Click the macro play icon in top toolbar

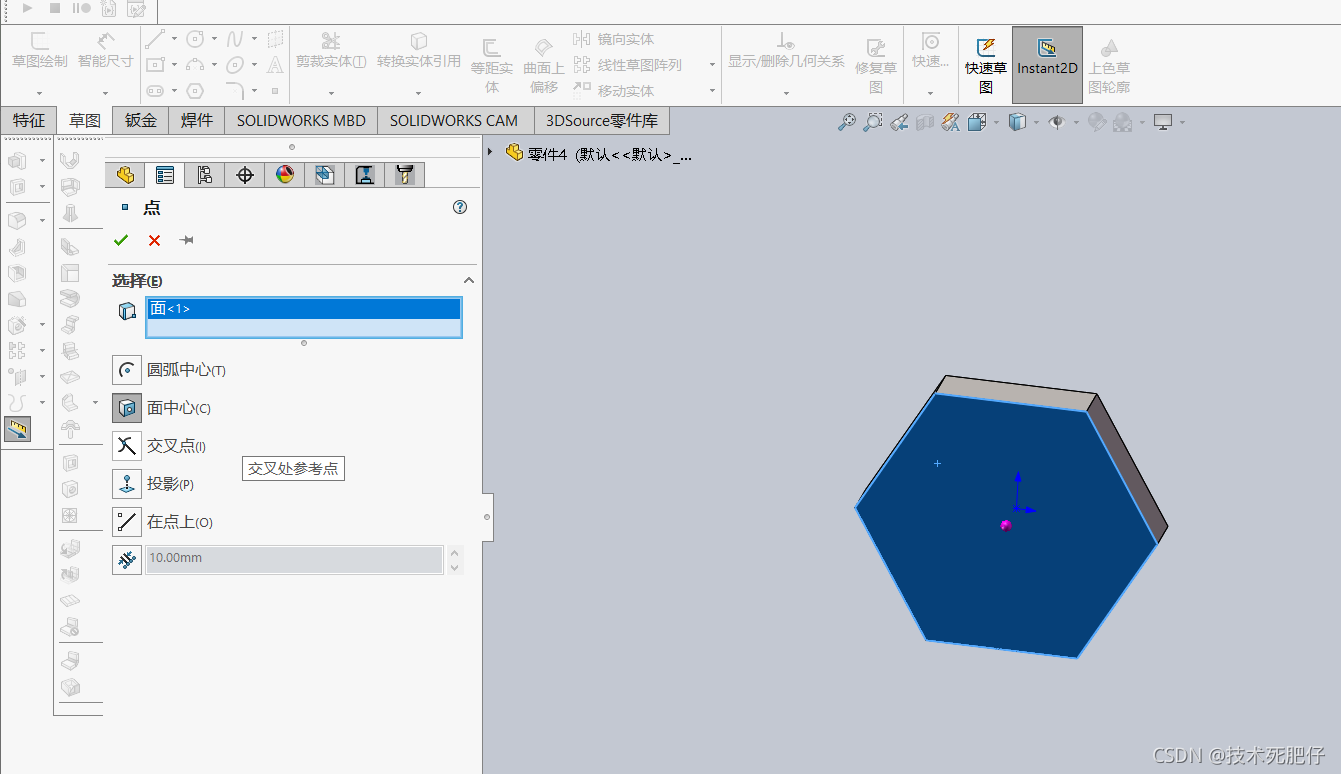(x=27, y=8)
